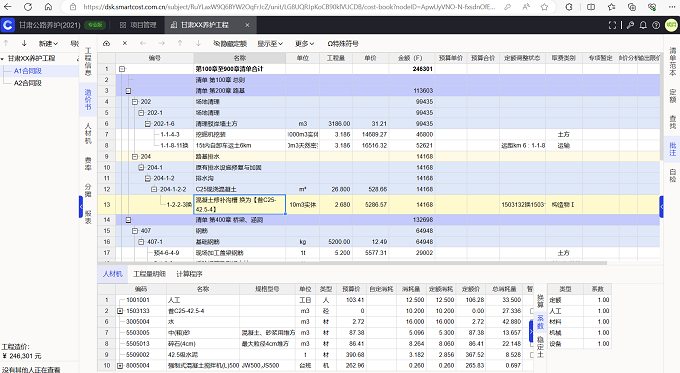Collapse the 204-1-2-2 tree node
This screenshot has height=373, width=680.
(154, 190)
